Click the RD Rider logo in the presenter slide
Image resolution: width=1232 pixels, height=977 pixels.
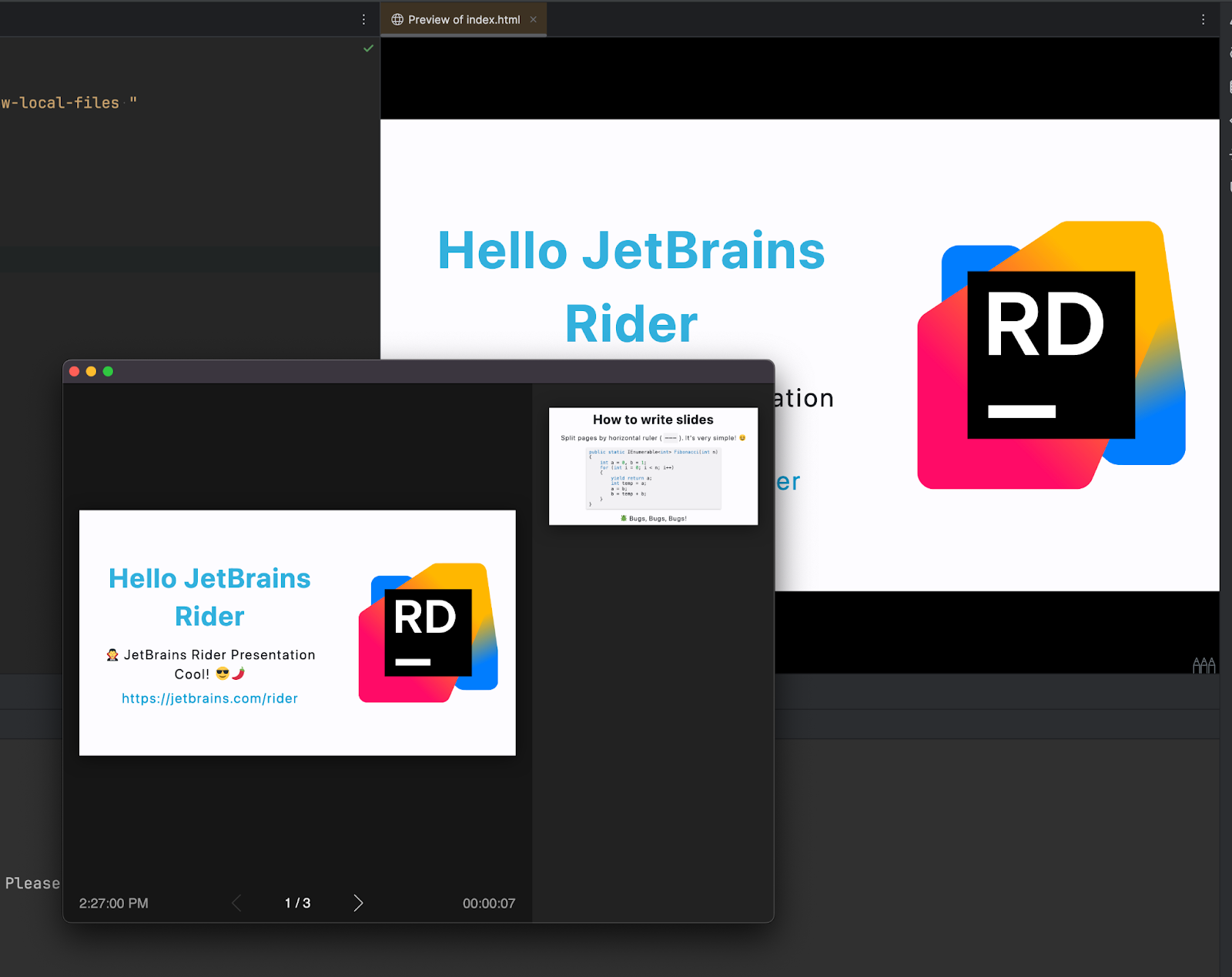(428, 632)
